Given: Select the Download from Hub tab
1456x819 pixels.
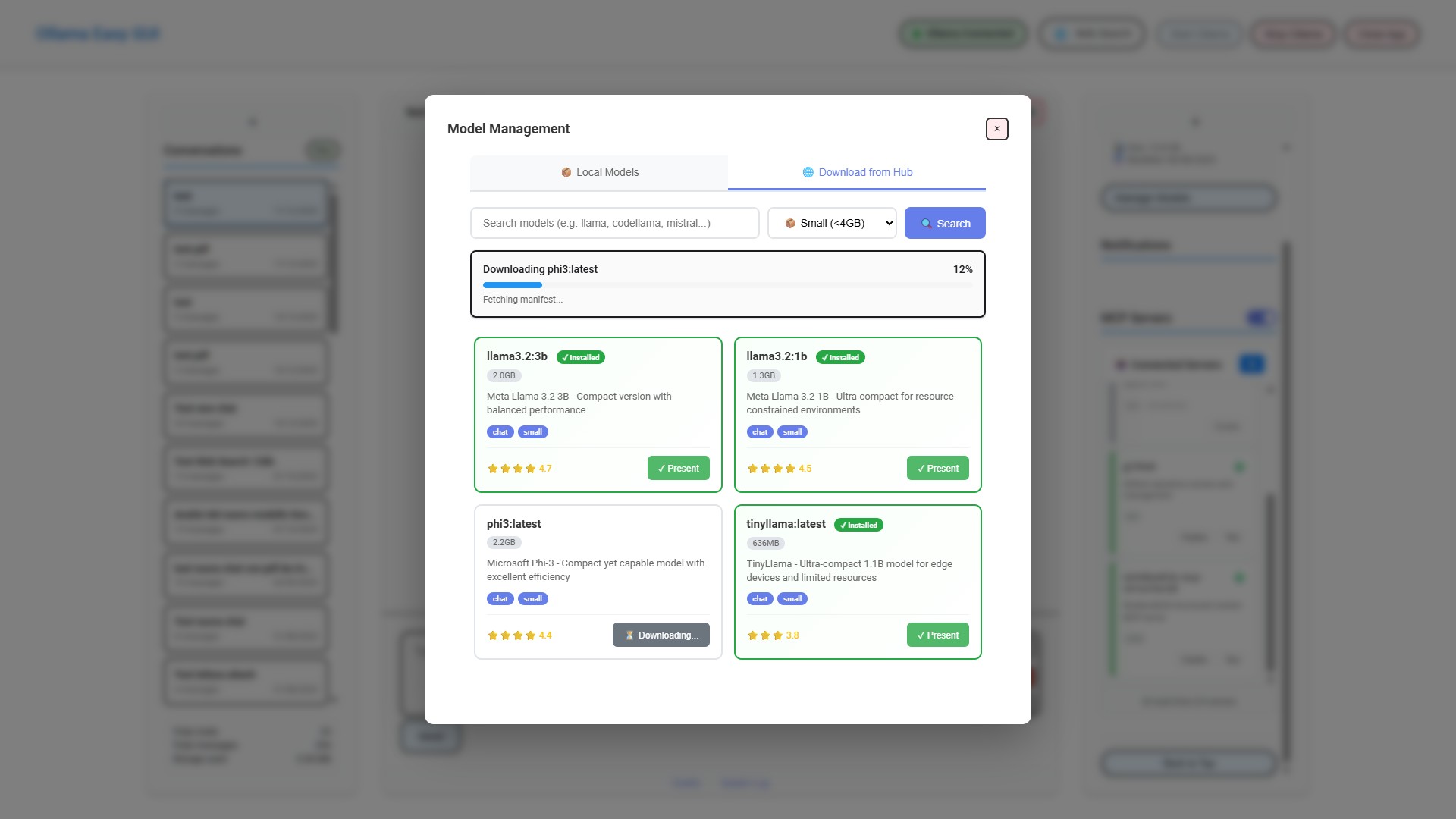Looking at the screenshot, I should (857, 173).
